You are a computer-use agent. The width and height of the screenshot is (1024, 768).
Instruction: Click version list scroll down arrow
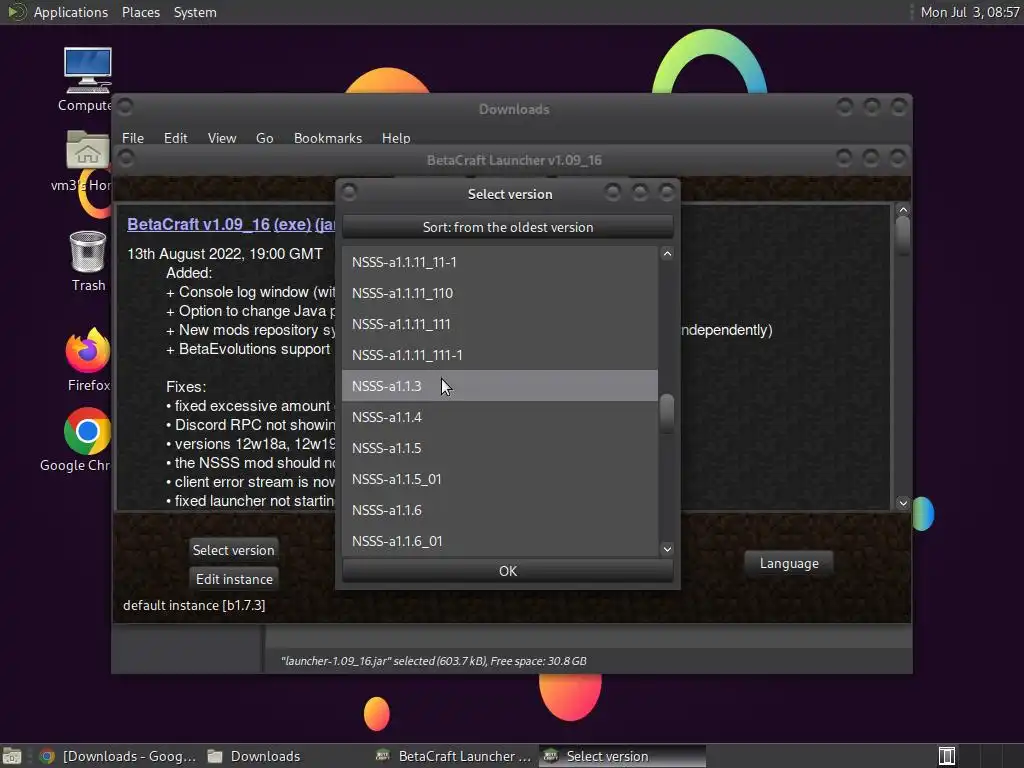[667, 549]
